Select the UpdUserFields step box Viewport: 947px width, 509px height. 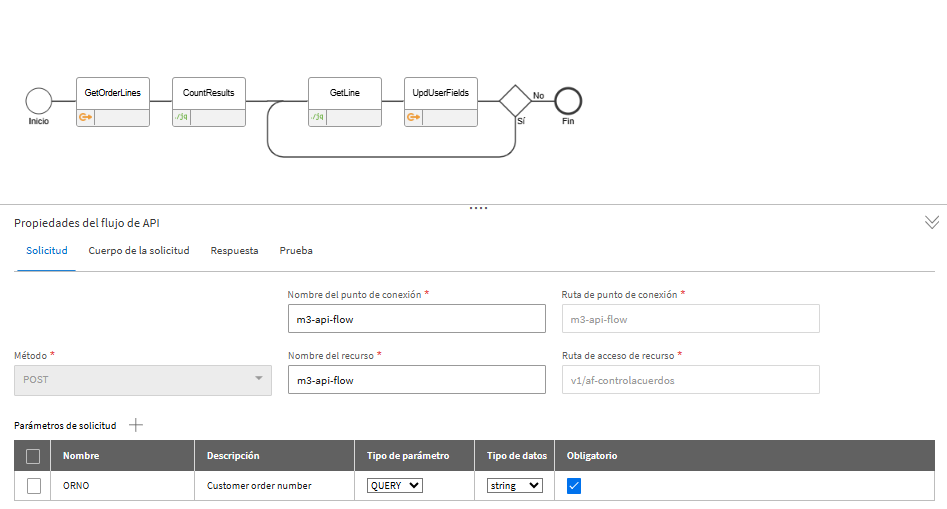pyautogui.click(x=441, y=101)
